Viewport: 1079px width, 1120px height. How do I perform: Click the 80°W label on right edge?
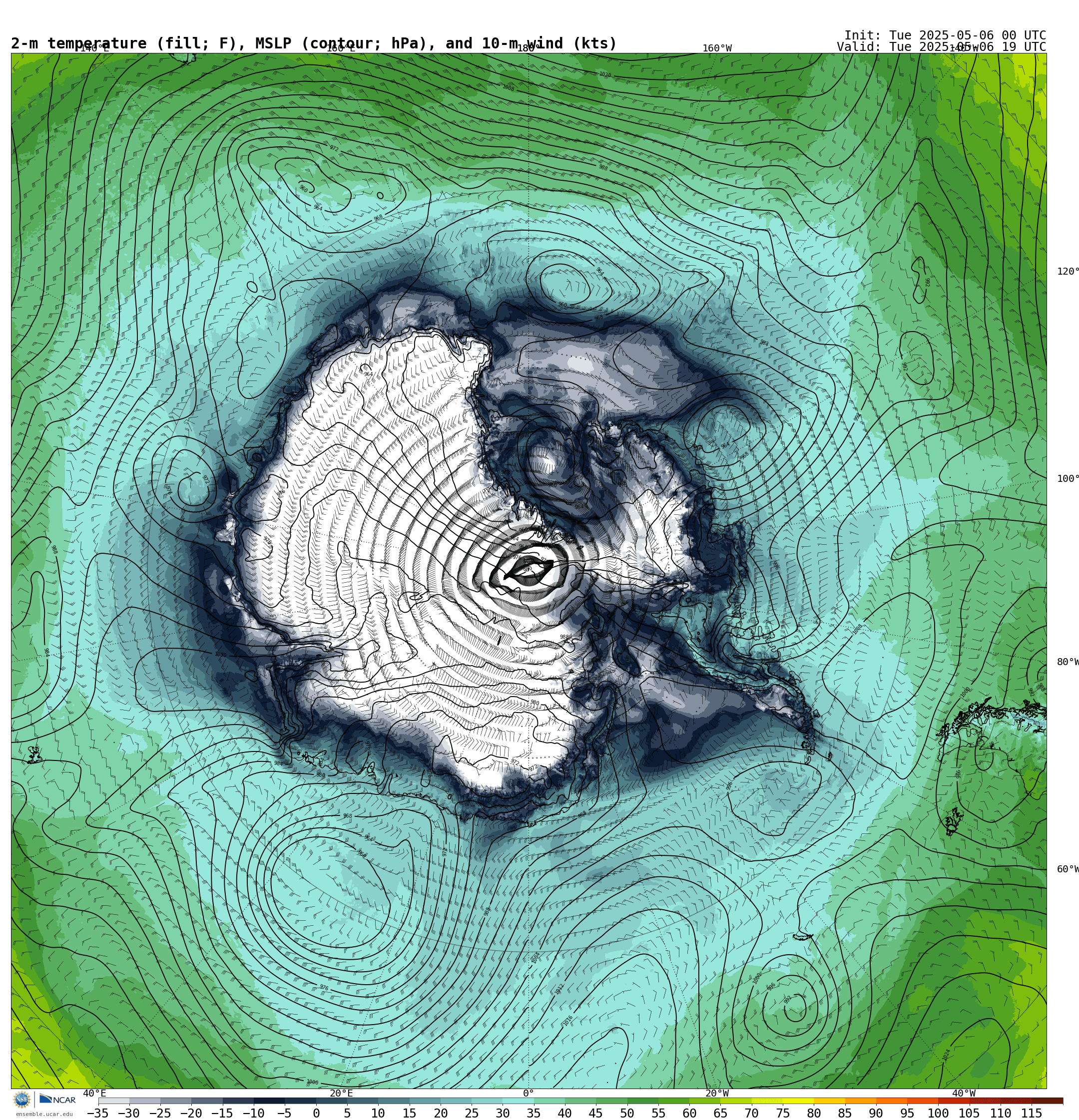1068,662
